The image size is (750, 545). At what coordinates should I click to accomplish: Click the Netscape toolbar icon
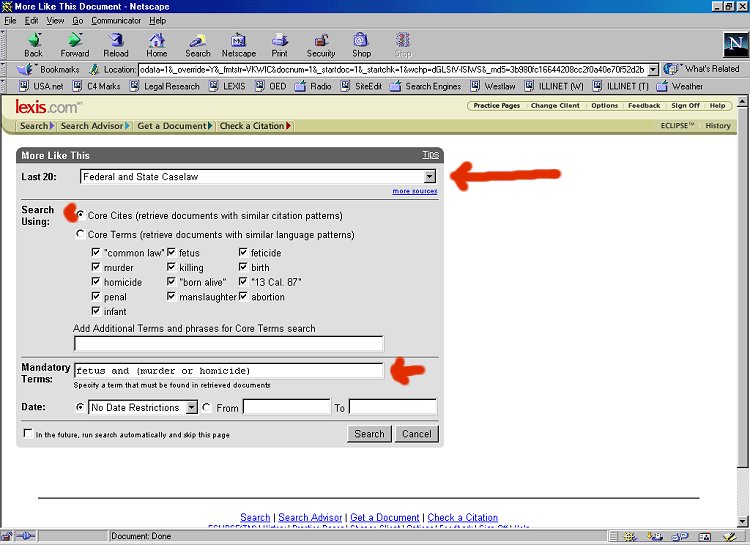[239, 45]
